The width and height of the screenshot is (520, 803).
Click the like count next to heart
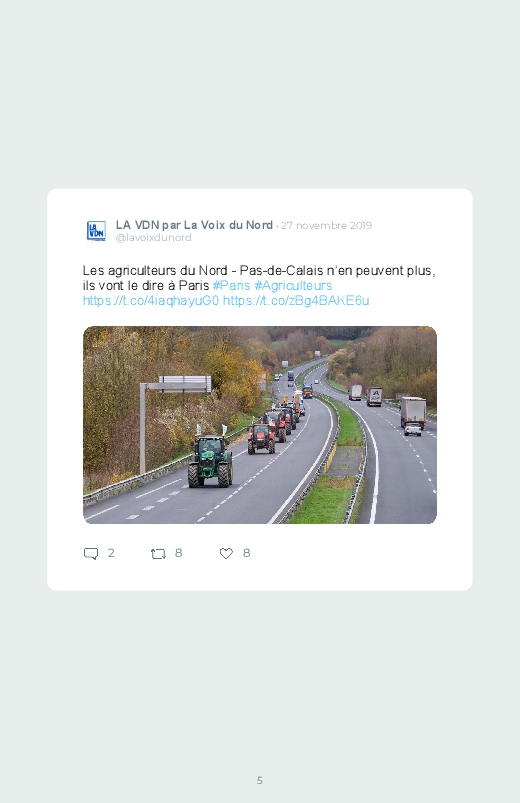(x=246, y=553)
